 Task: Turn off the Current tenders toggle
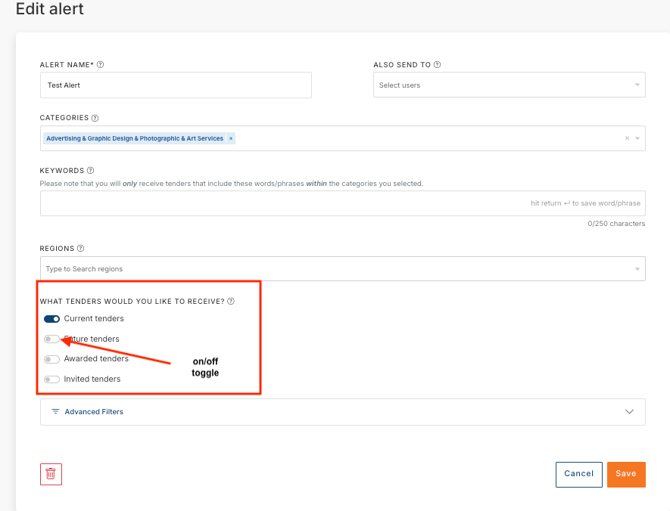click(x=52, y=319)
